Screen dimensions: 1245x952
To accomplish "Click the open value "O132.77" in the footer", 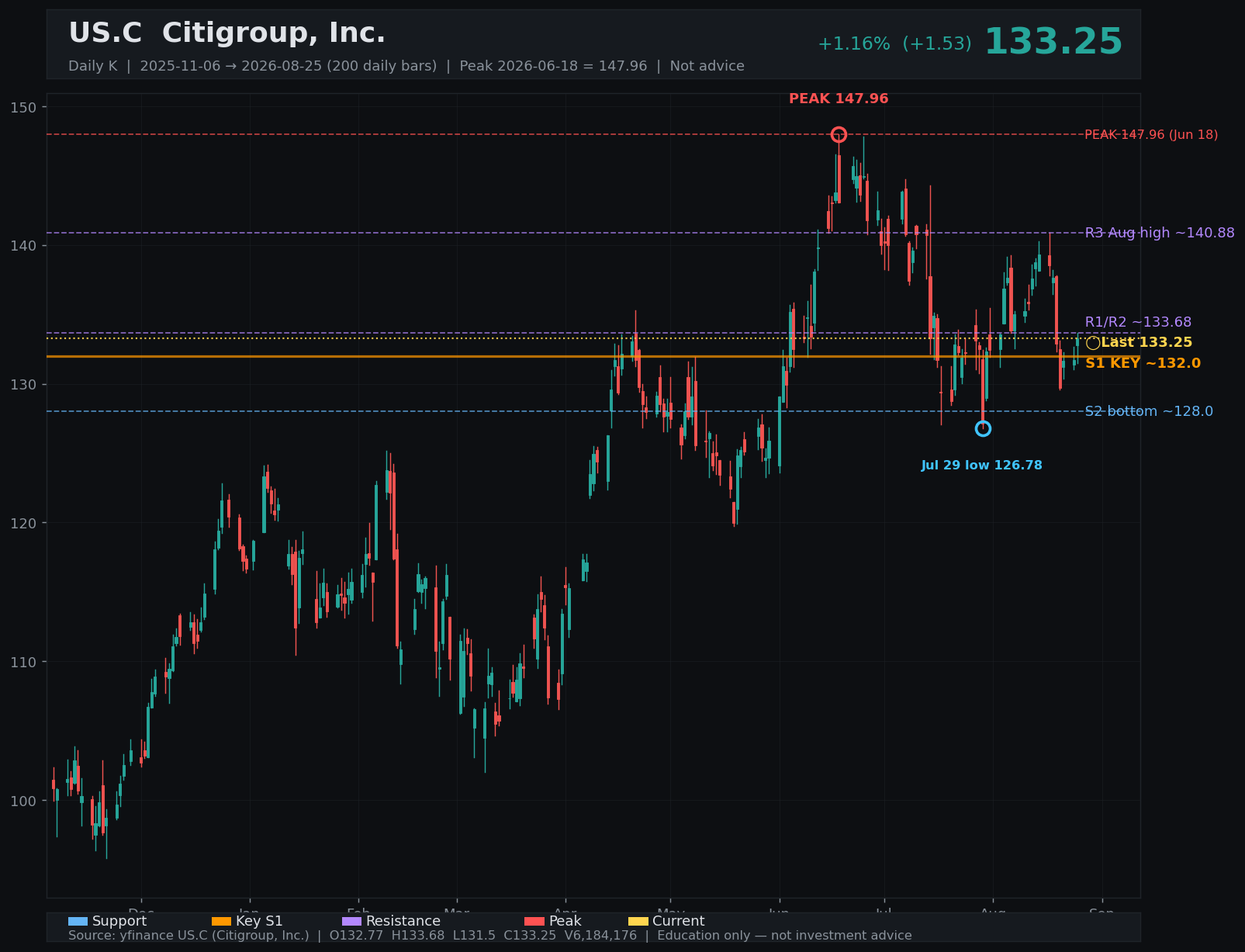I will click(356, 936).
